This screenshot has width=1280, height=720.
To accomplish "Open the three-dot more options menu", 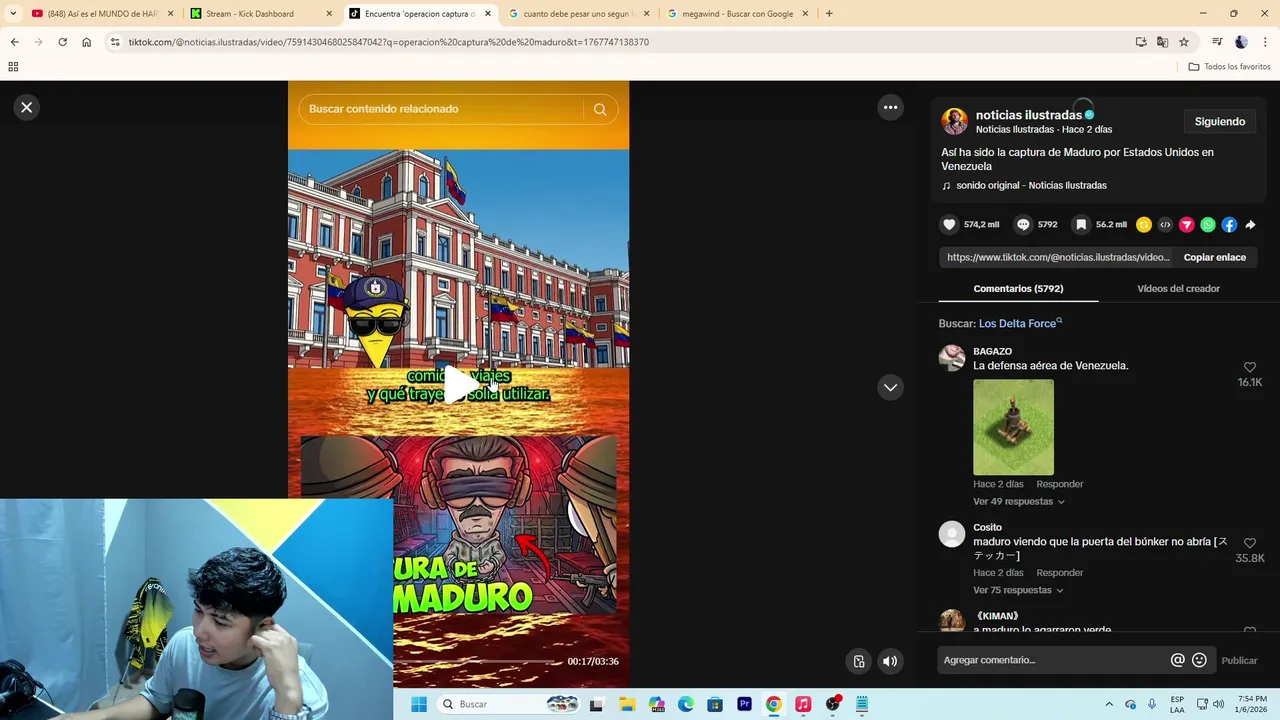I will click(x=890, y=107).
